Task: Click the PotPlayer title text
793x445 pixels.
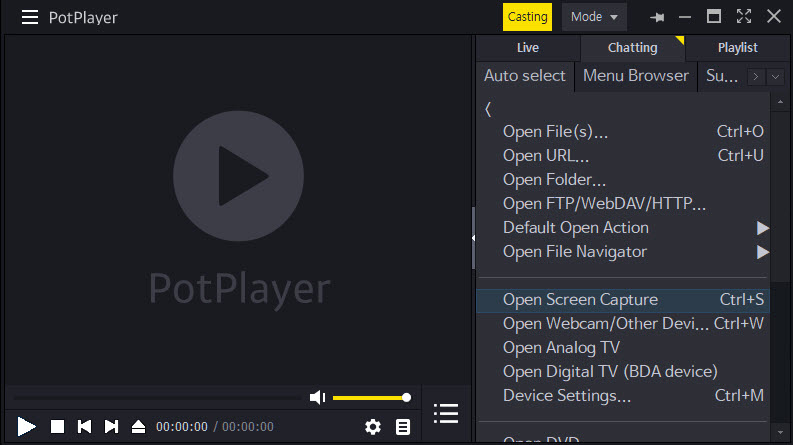Action: (x=83, y=18)
